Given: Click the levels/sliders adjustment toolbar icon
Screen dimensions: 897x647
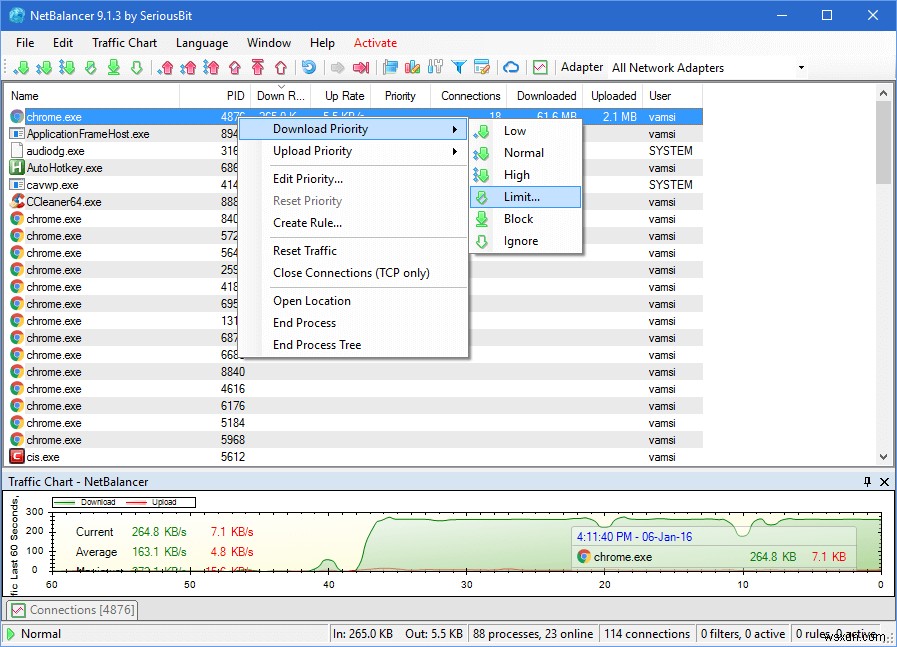Looking at the screenshot, I should point(436,67).
